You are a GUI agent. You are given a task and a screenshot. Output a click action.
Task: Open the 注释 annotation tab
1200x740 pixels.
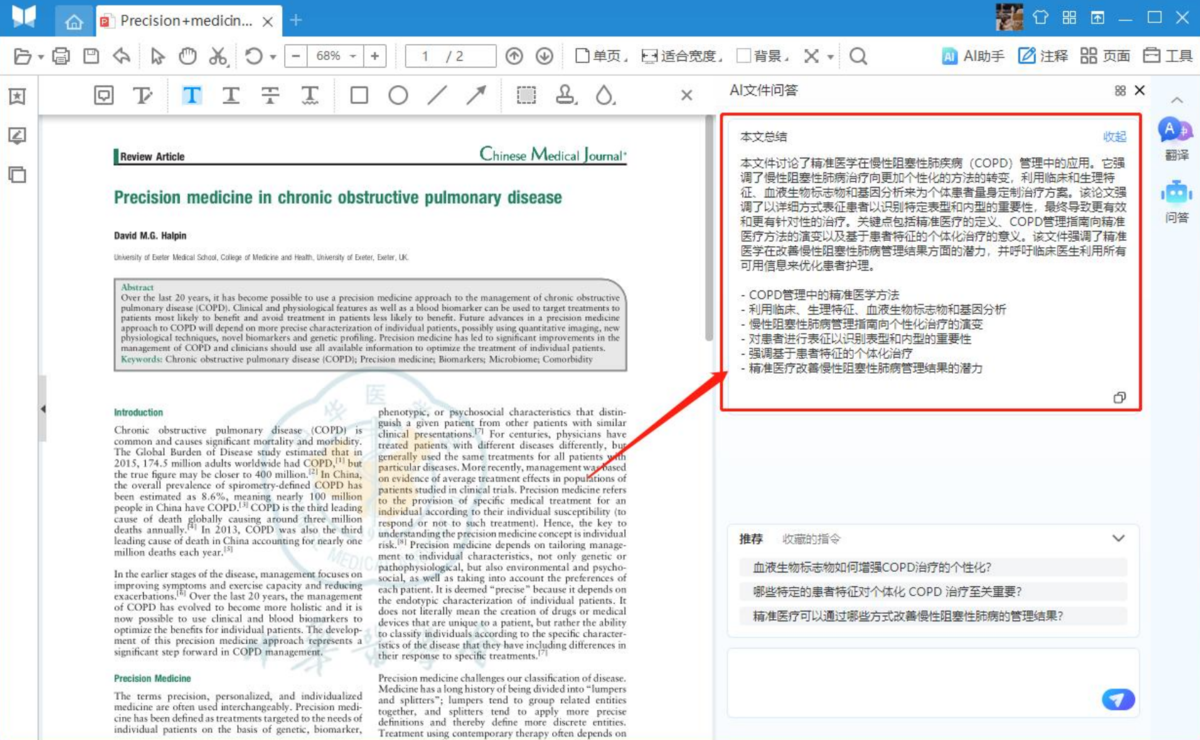point(1042,56)
